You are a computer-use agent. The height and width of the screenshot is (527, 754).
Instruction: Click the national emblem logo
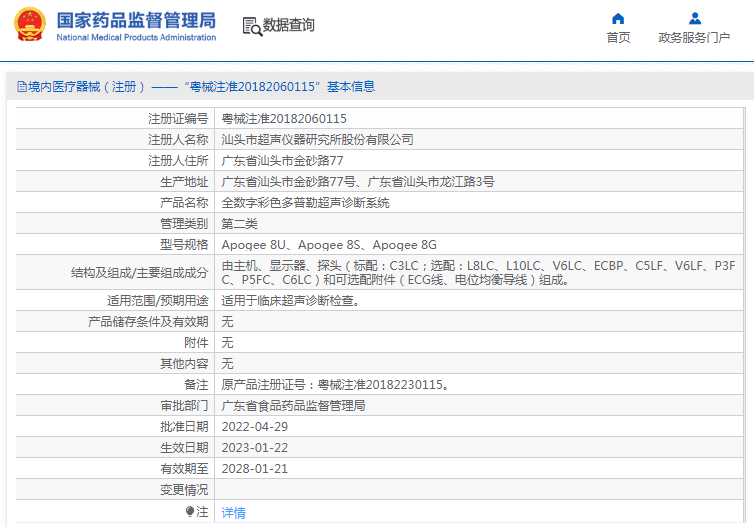point(29,25)
